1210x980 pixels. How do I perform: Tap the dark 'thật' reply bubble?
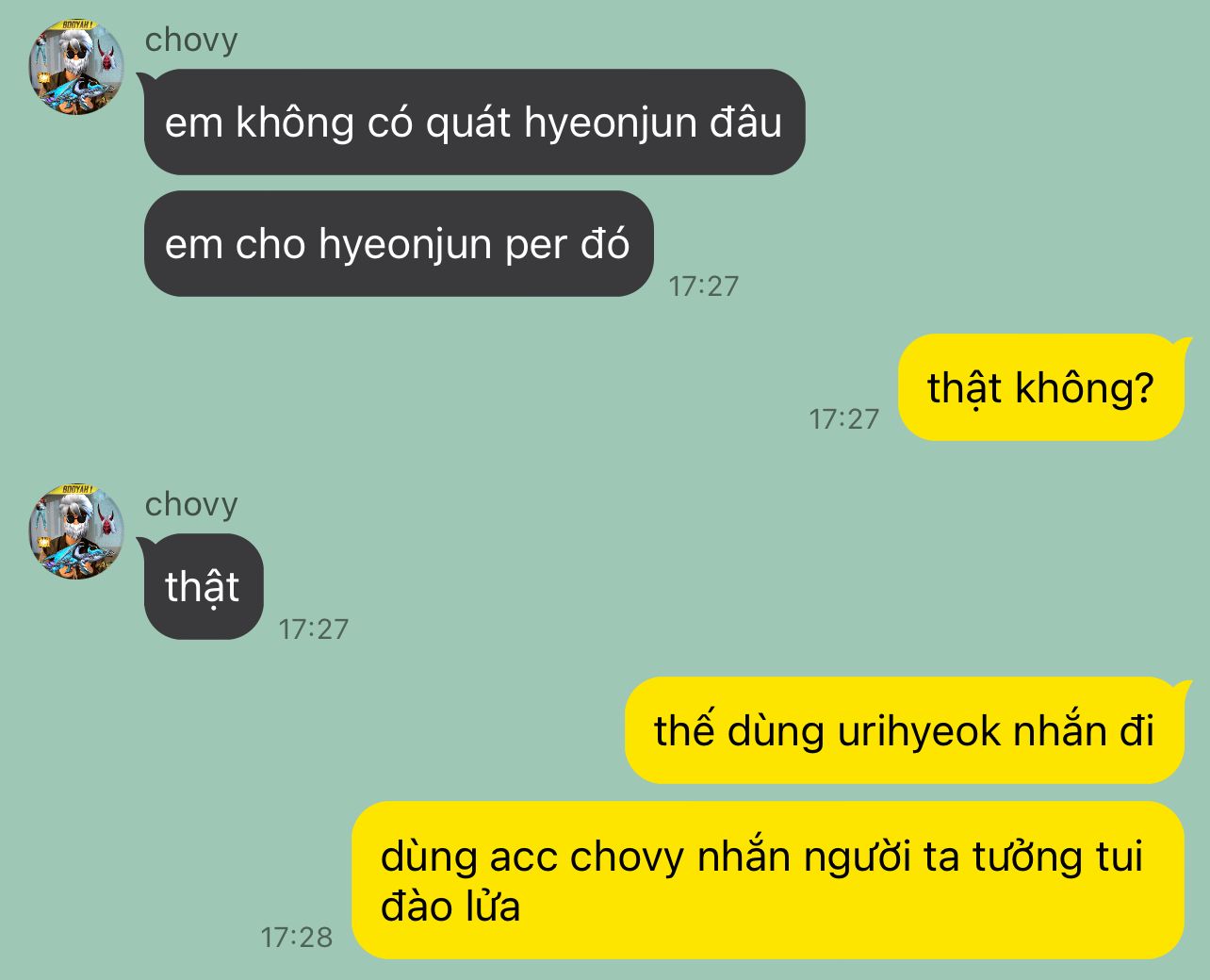click(x=203, y=586)
